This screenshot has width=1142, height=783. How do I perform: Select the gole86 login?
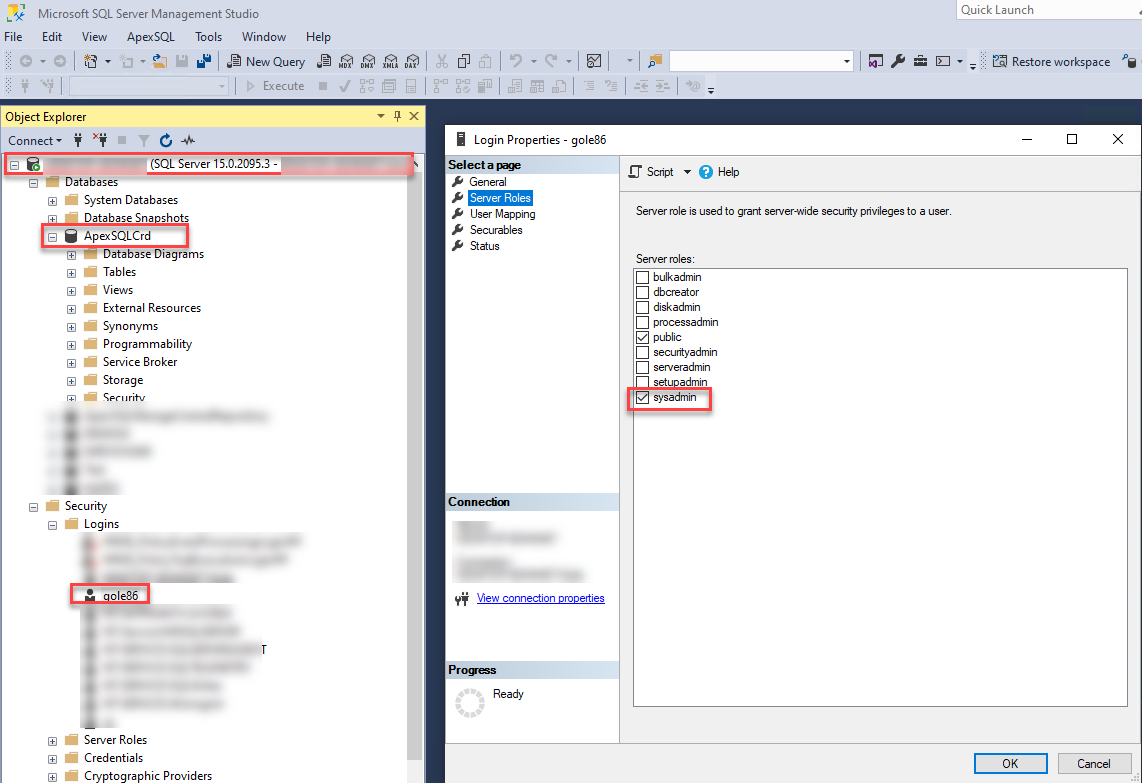pyautogui.click(x=120, y=596)
